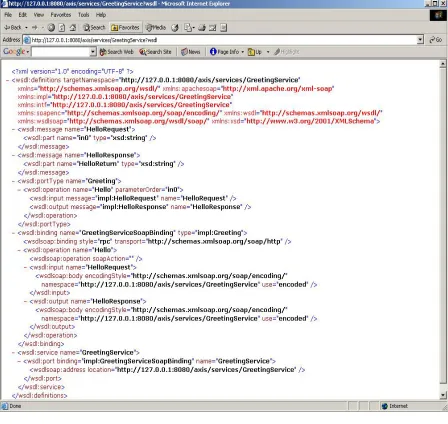The width and height of the screenshot is (448, 424).
Task: Click the vertical scrollbar down arrow
Action: 443,395
